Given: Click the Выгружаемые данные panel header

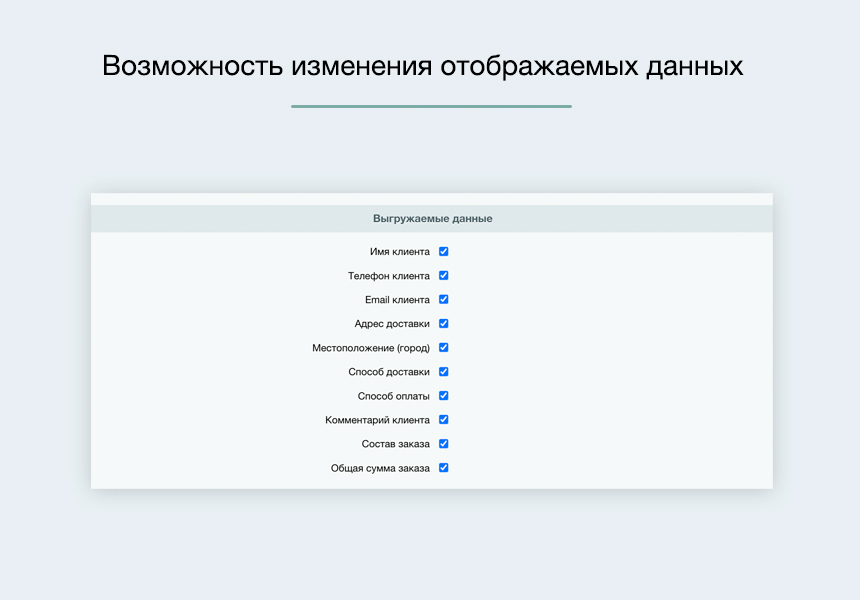Looking at the screenshot, I should click(x=430, y=217).
